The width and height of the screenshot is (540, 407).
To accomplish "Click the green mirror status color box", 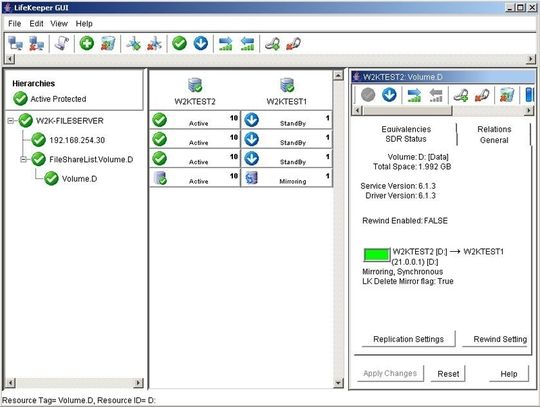I will 377,255.
